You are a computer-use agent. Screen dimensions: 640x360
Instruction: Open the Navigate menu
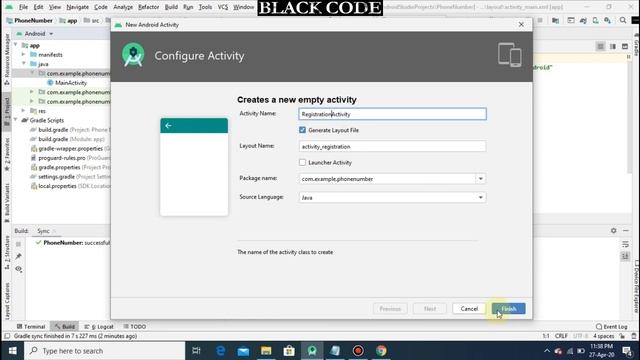pyautogui.click(x=77, y=7)
